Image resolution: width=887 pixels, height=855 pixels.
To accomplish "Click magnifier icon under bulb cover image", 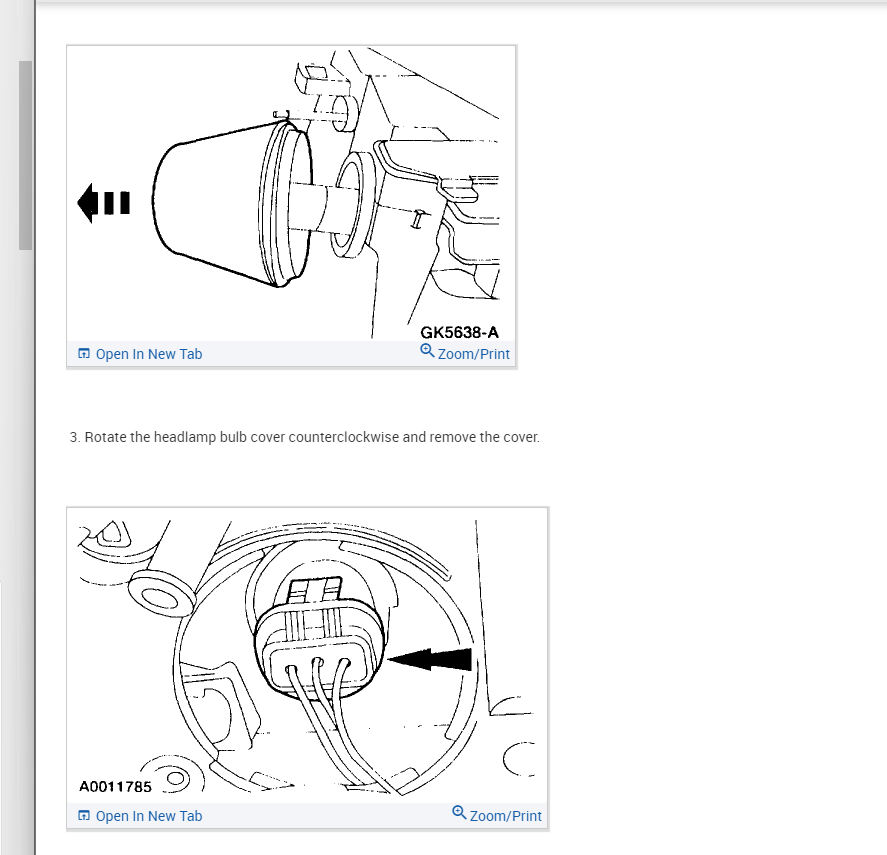I will tap(427, 351).
